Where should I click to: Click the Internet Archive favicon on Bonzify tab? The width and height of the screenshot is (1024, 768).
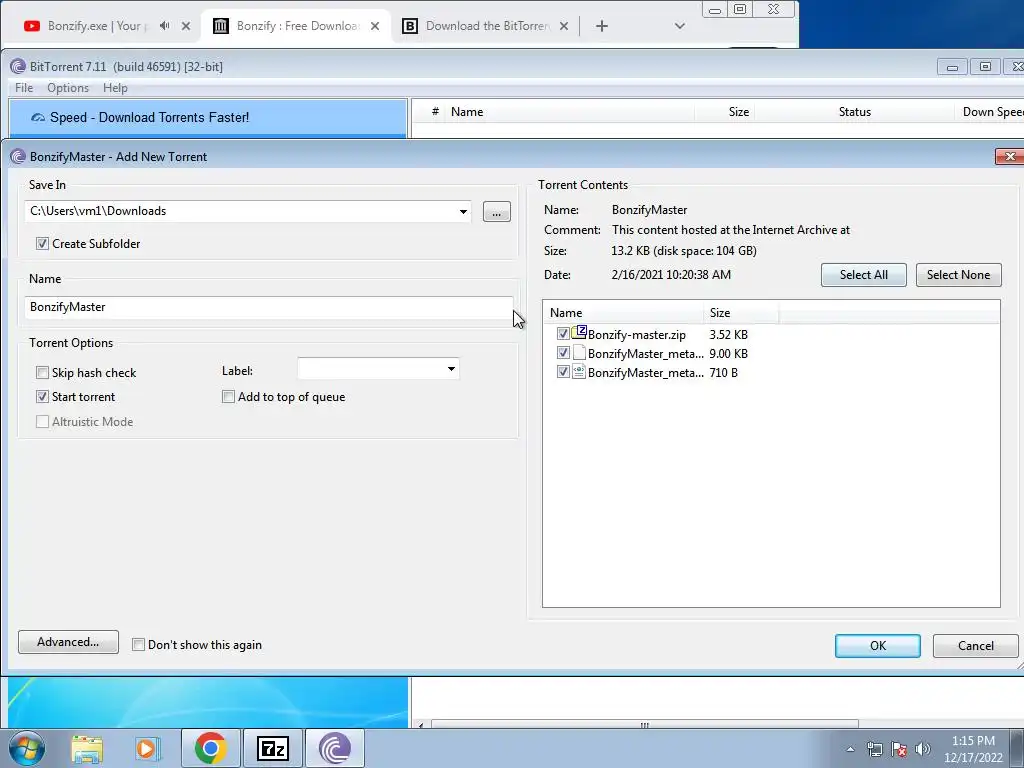point(221,26)
